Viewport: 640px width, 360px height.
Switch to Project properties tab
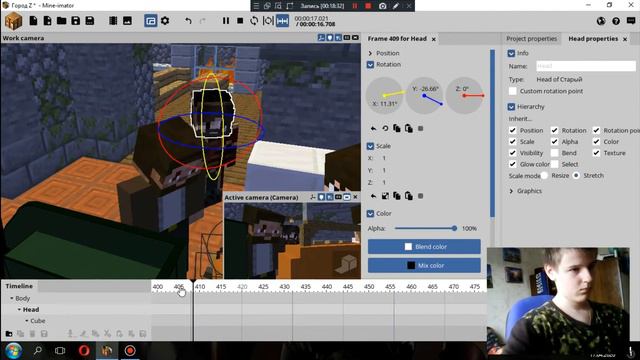click(x=531, y=38)
